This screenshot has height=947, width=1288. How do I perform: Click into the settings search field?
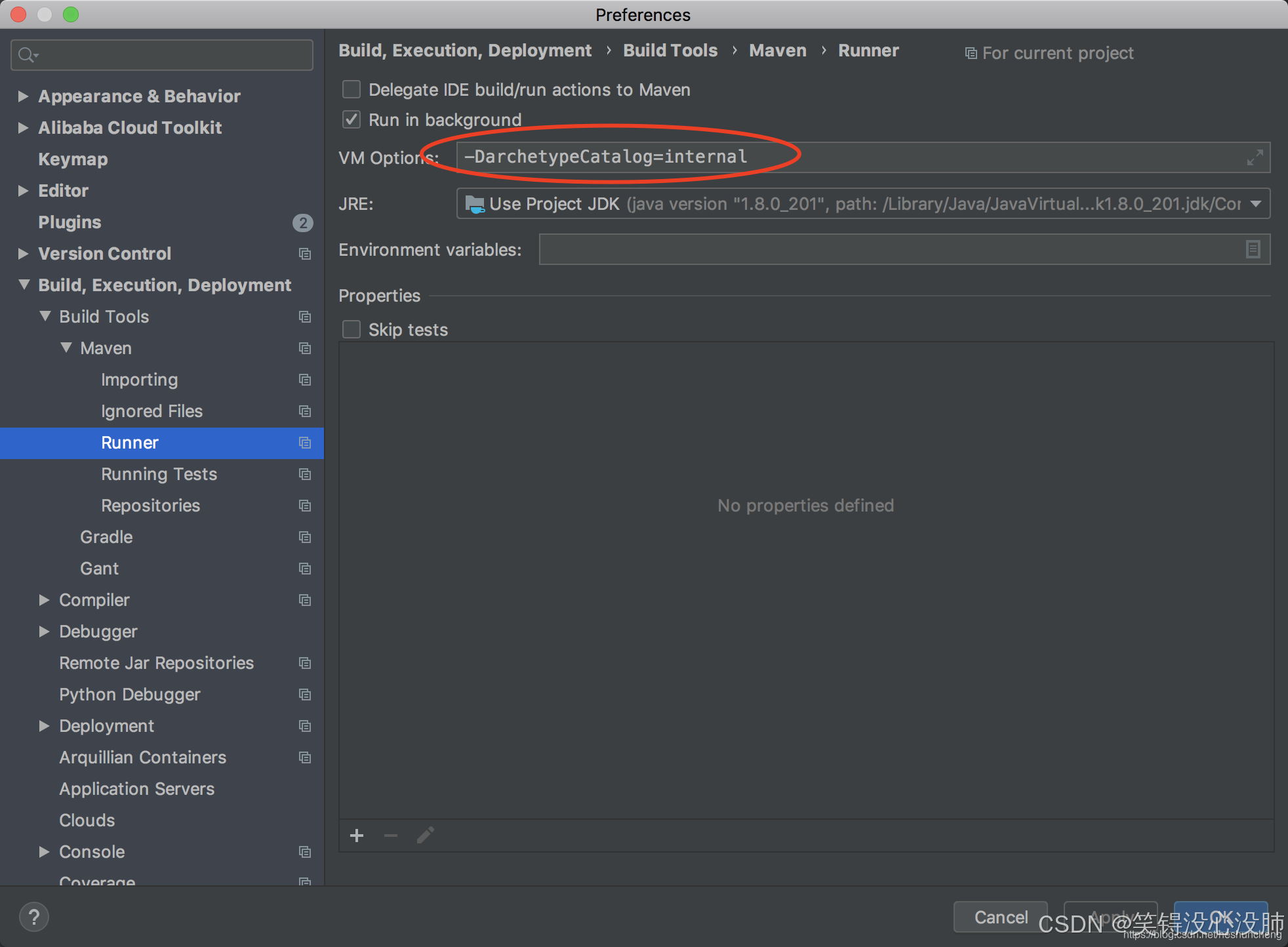tap(162, 55)
